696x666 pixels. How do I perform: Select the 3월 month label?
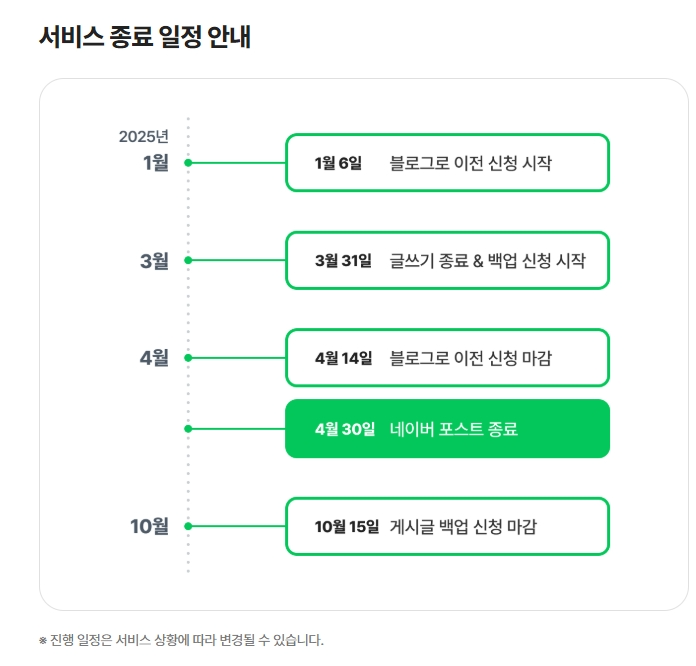click(x=154, y=261)
